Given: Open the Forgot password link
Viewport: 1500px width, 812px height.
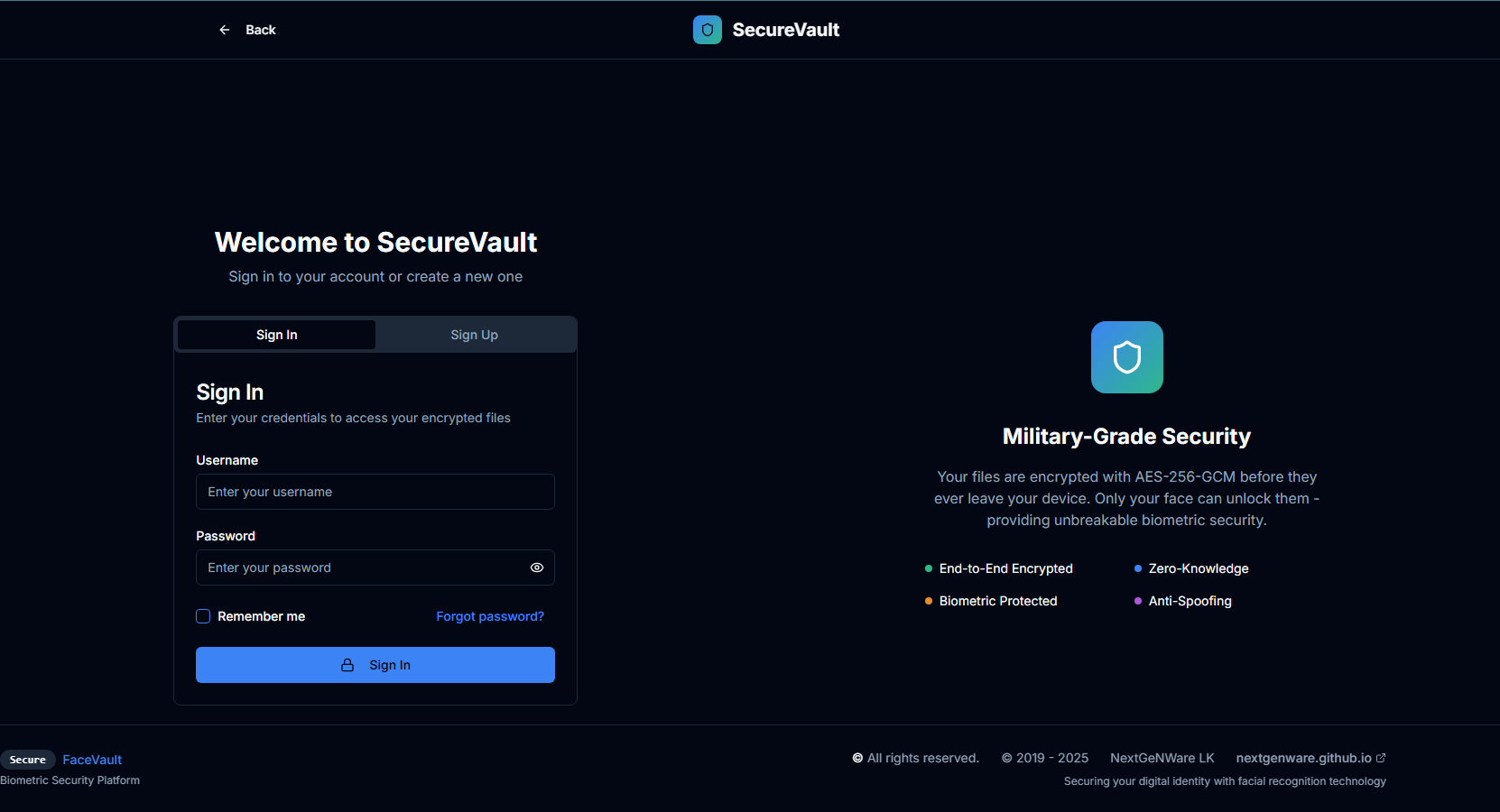Looking at the screenshot, I should click(x=489, y=616).
